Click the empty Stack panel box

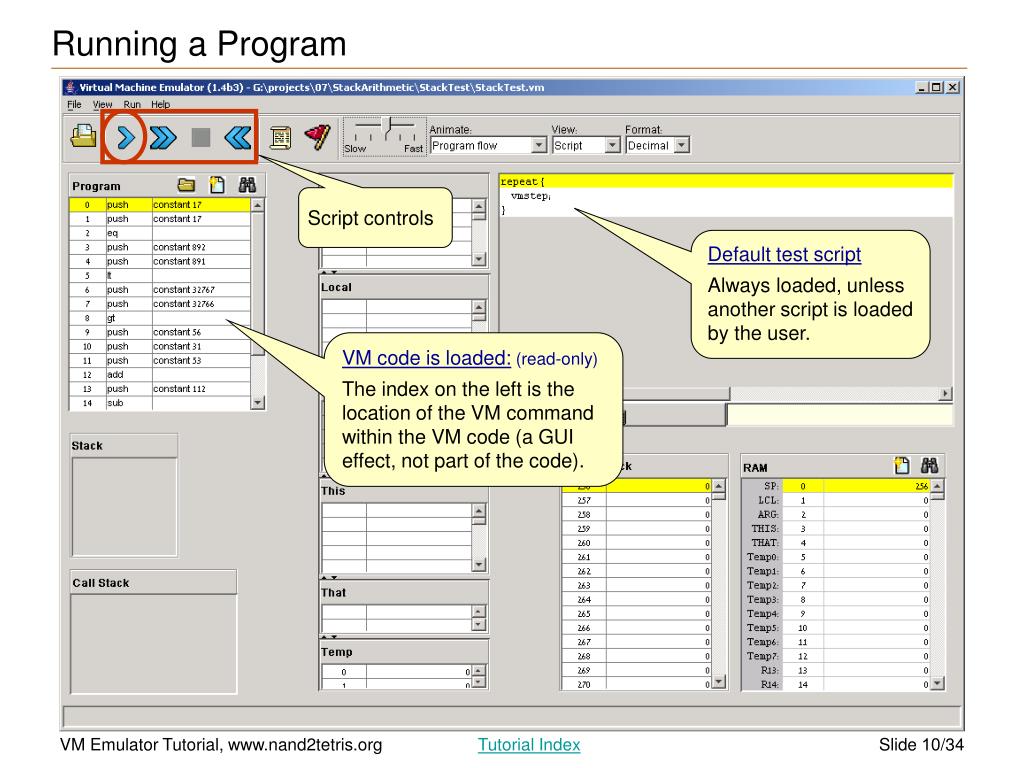(124, 507)
